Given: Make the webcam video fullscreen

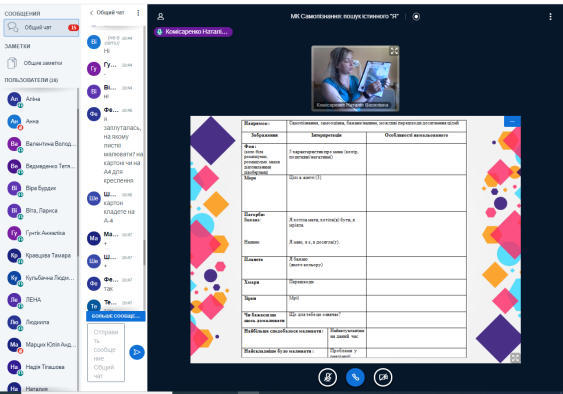Looking at the screenshot, I should pos(394,51).
